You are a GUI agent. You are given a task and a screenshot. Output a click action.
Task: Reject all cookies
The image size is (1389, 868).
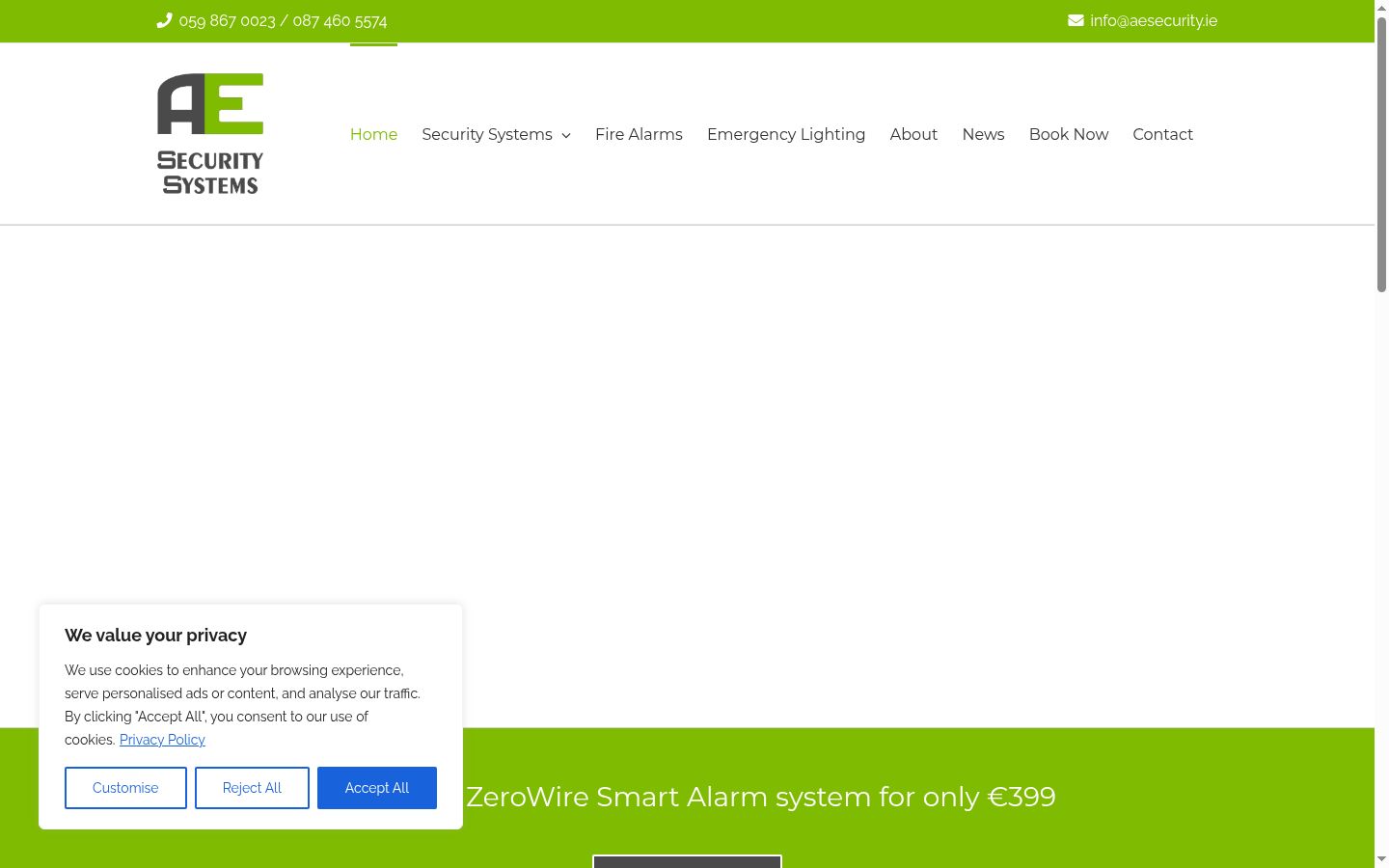(252, 788)
